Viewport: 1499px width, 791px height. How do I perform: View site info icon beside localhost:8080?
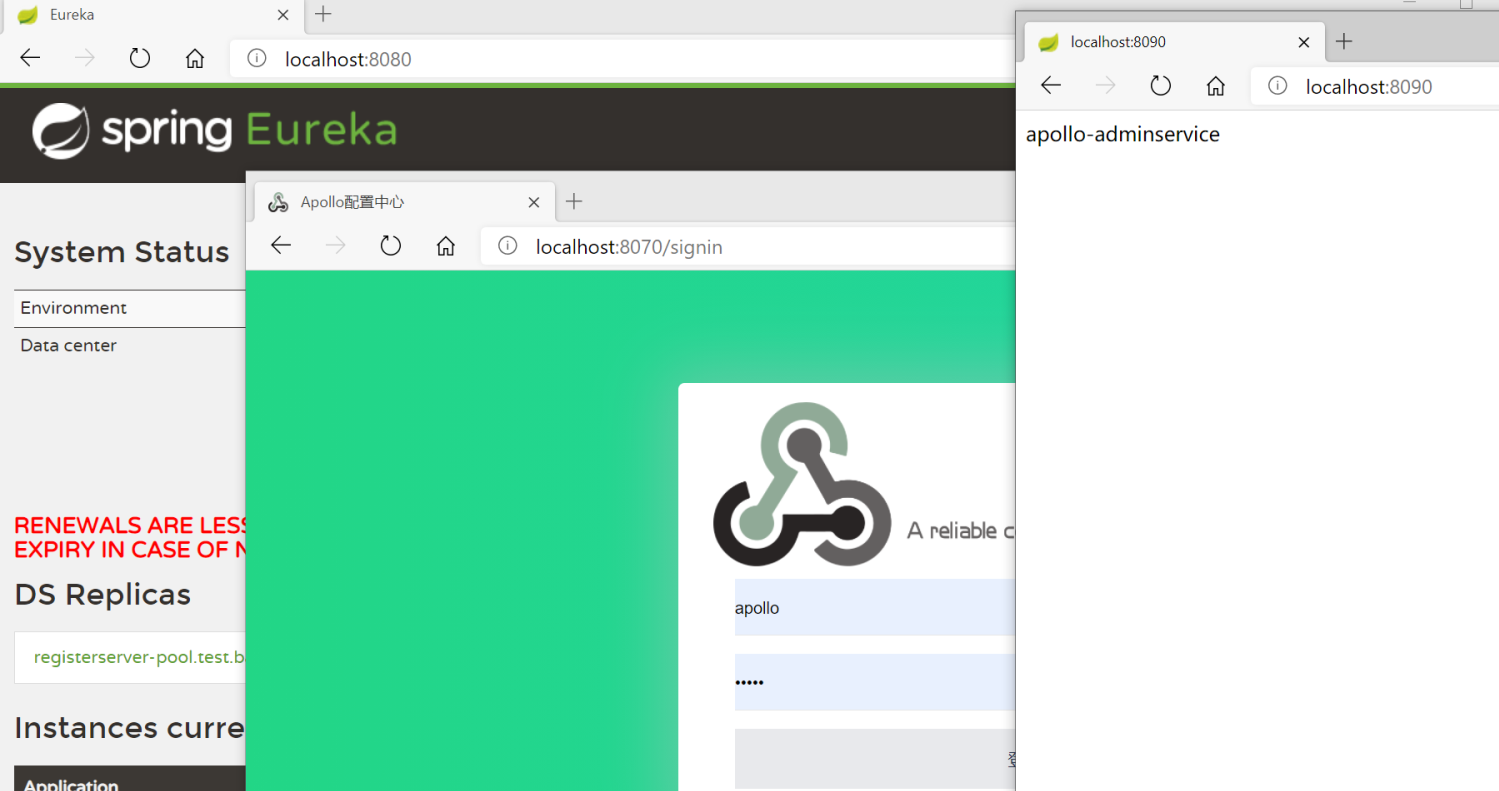(x=257, y=58)
